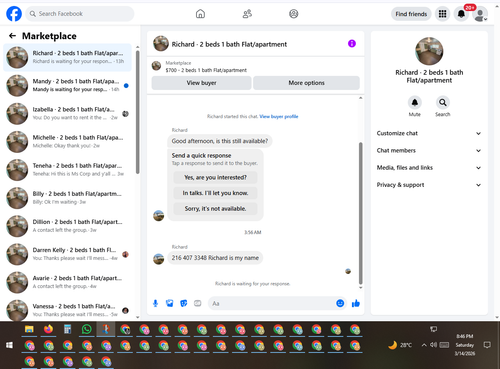Expand Chat members section
This screenshot has height=369, width=500.
point(429,150)
